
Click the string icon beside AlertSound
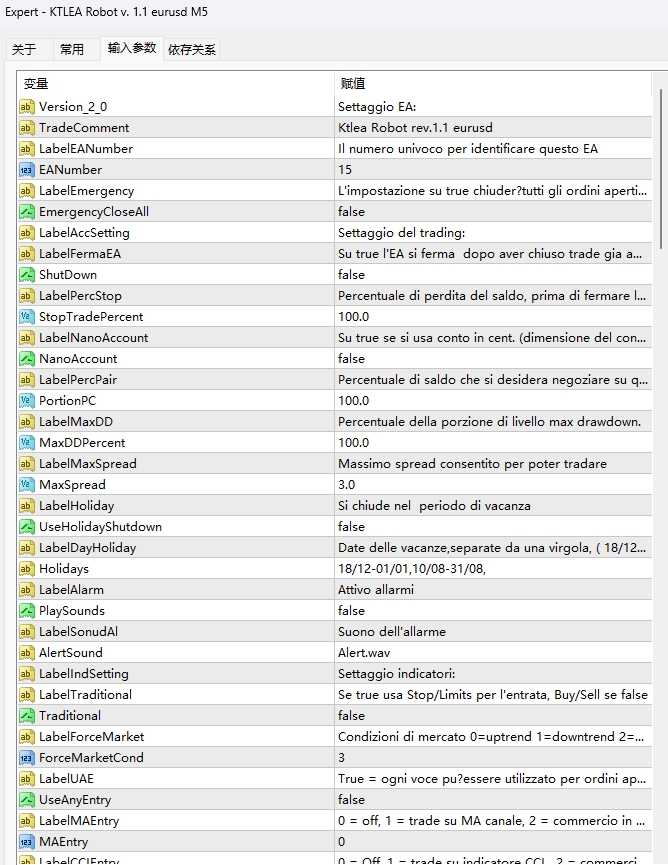click(26, 653)
